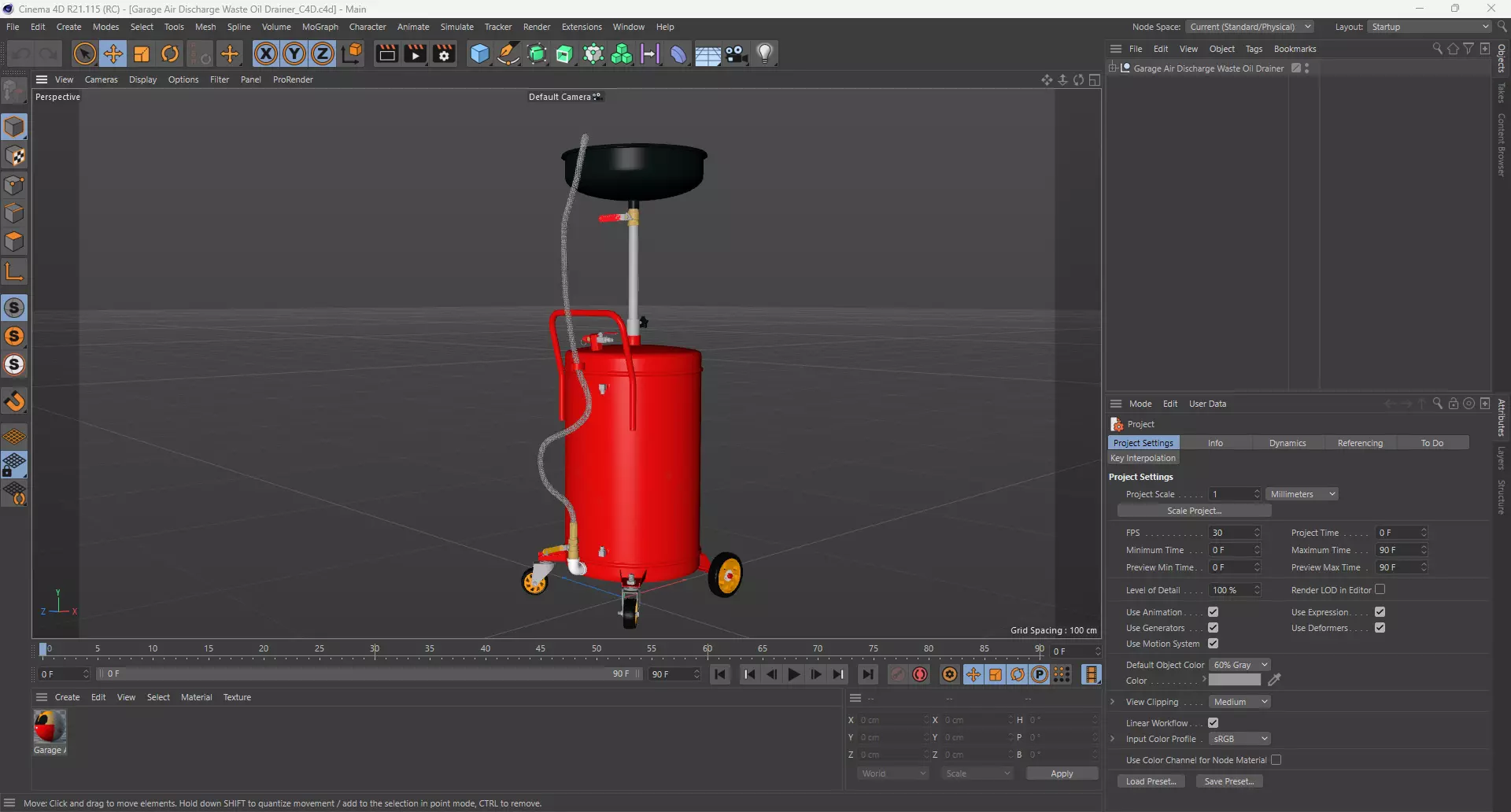Enable Use Color Channel for Node Material
Image resolution: width=1511 pixels, height=812 pixels.
tap(1276, 760)
